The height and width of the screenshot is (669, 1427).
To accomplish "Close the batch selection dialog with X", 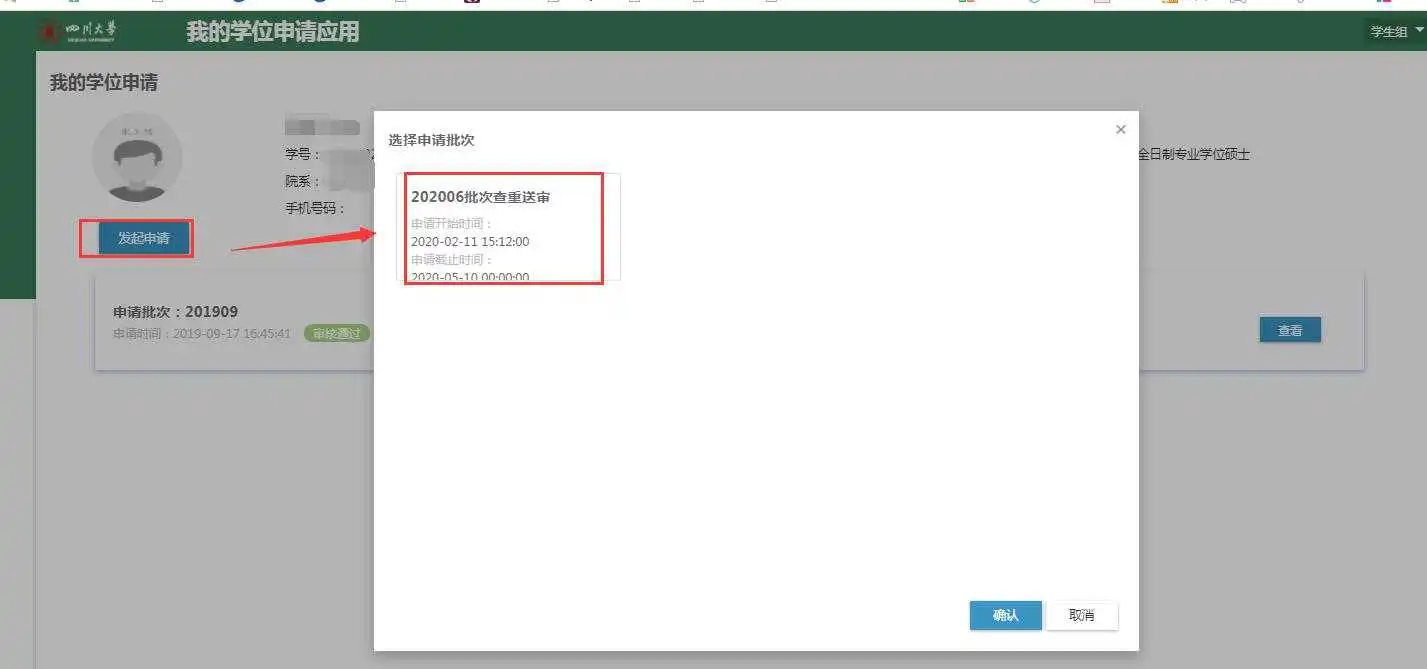I will click(1120, 130).
